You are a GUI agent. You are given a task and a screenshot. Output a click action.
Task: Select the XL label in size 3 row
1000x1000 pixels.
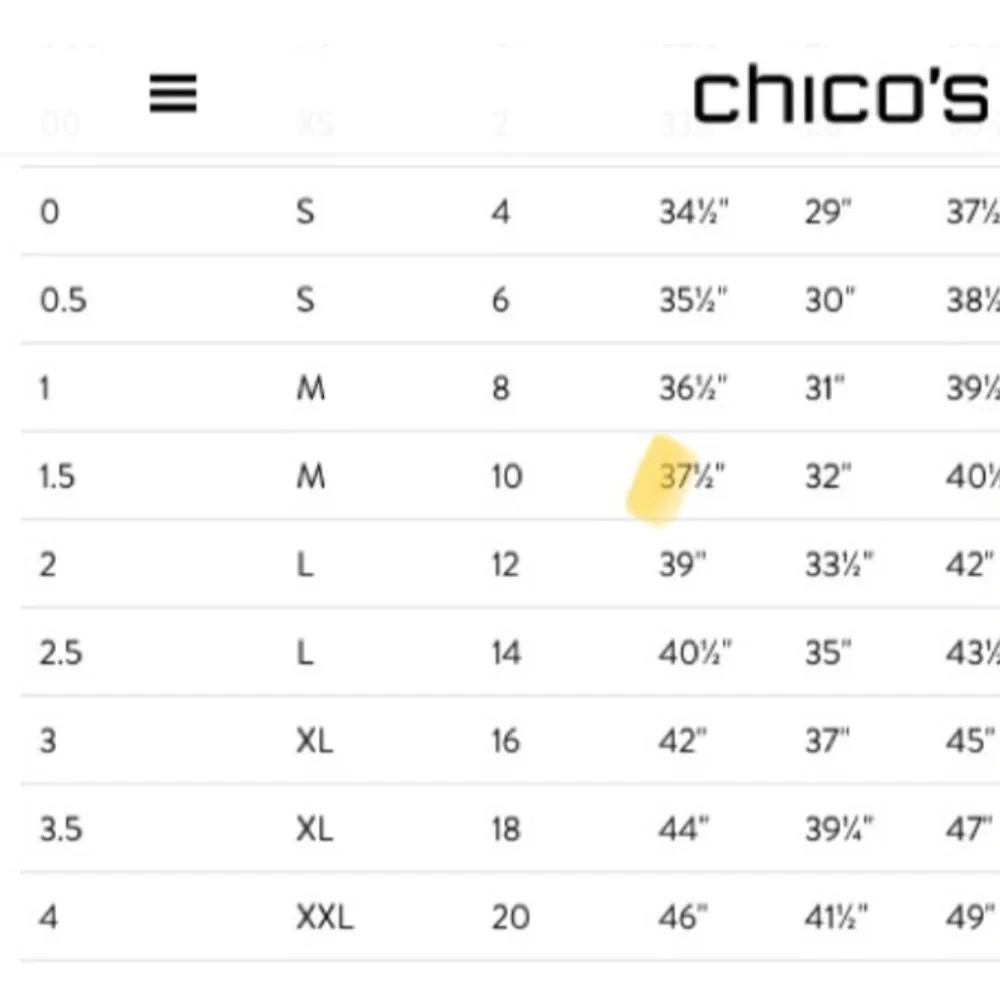coord(314,741)
